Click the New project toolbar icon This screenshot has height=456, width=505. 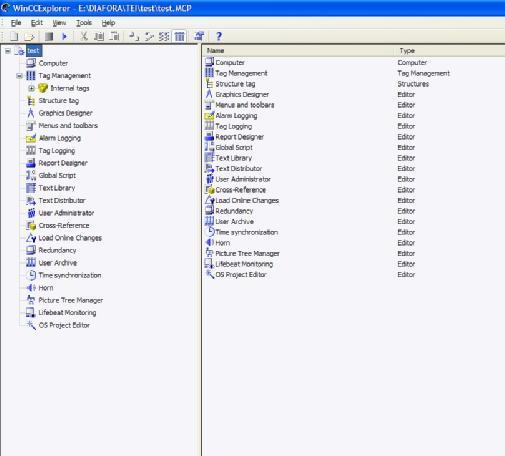tap(14, 36)
